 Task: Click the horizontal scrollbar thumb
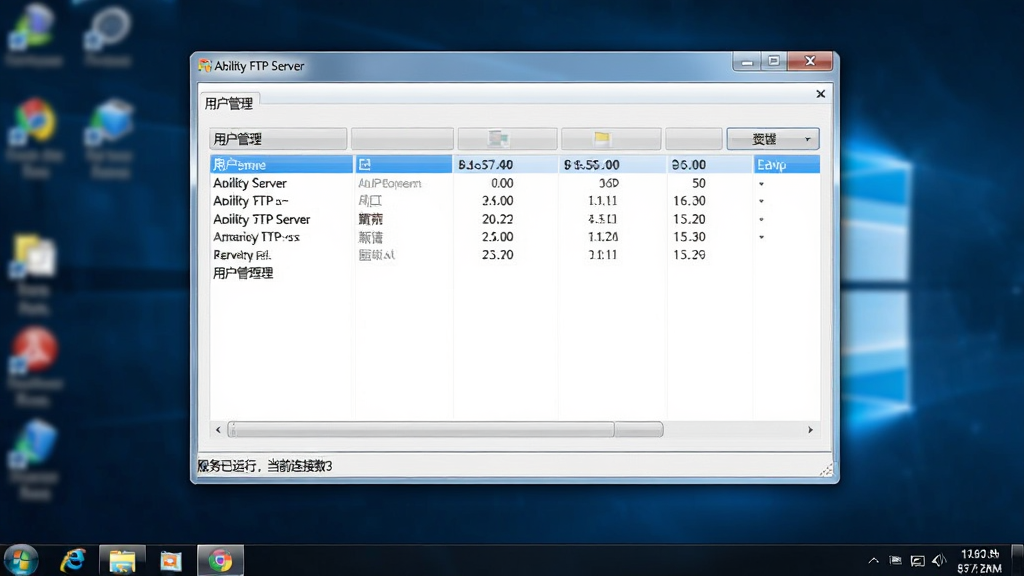(x=445, y=430)
